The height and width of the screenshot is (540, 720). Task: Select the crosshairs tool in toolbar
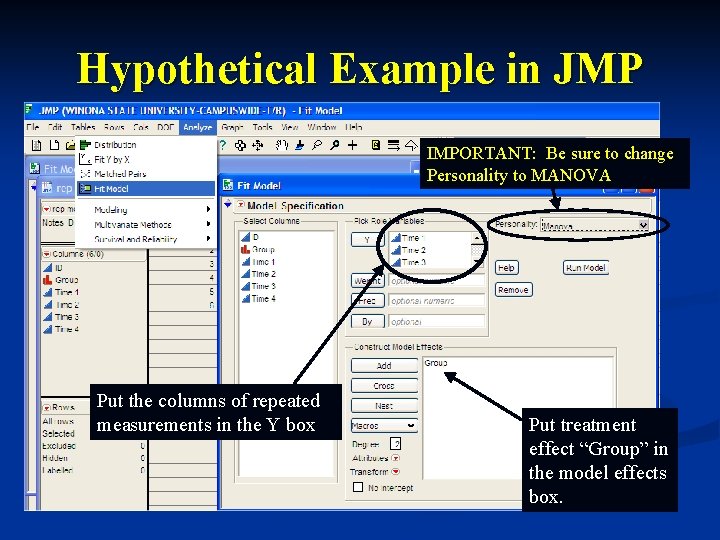click(240, 146)
